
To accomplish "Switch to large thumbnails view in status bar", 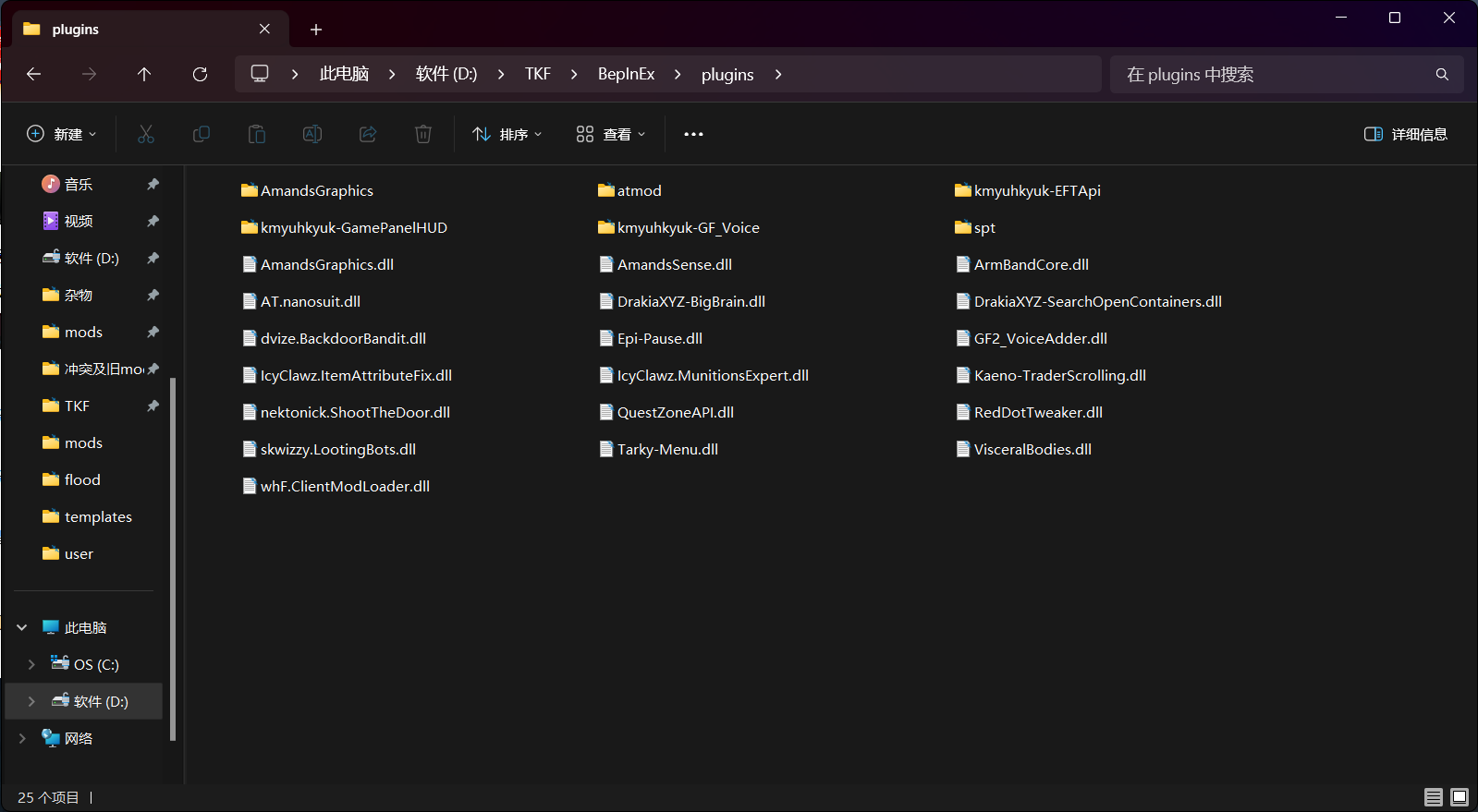I will 1460,796.
